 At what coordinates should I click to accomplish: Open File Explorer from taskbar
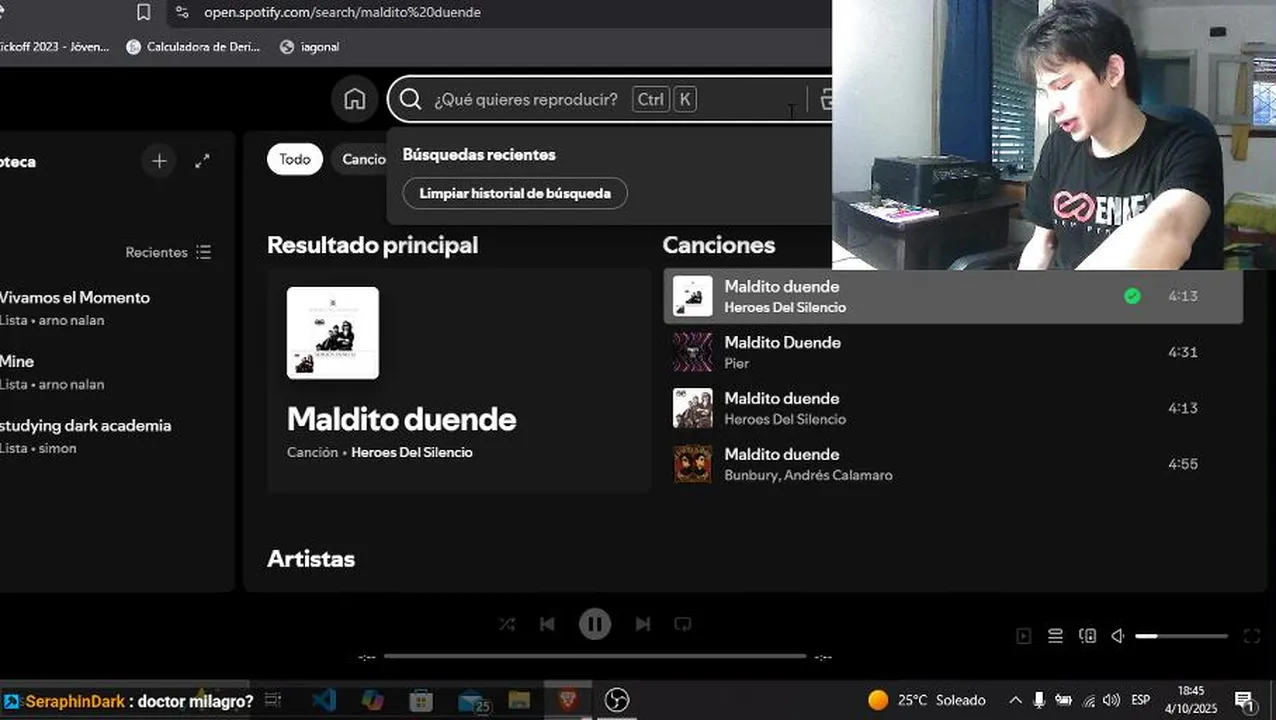coord(519,700)
